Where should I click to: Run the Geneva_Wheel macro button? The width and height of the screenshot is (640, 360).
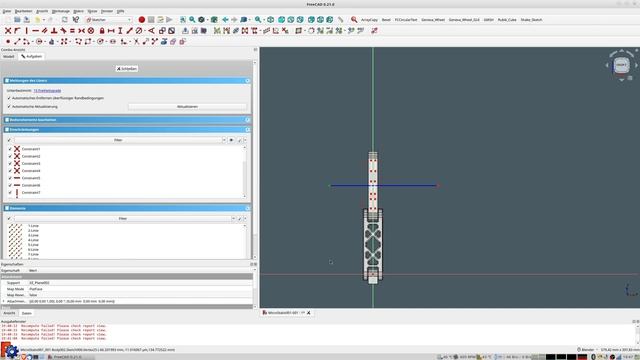(433, 20)
